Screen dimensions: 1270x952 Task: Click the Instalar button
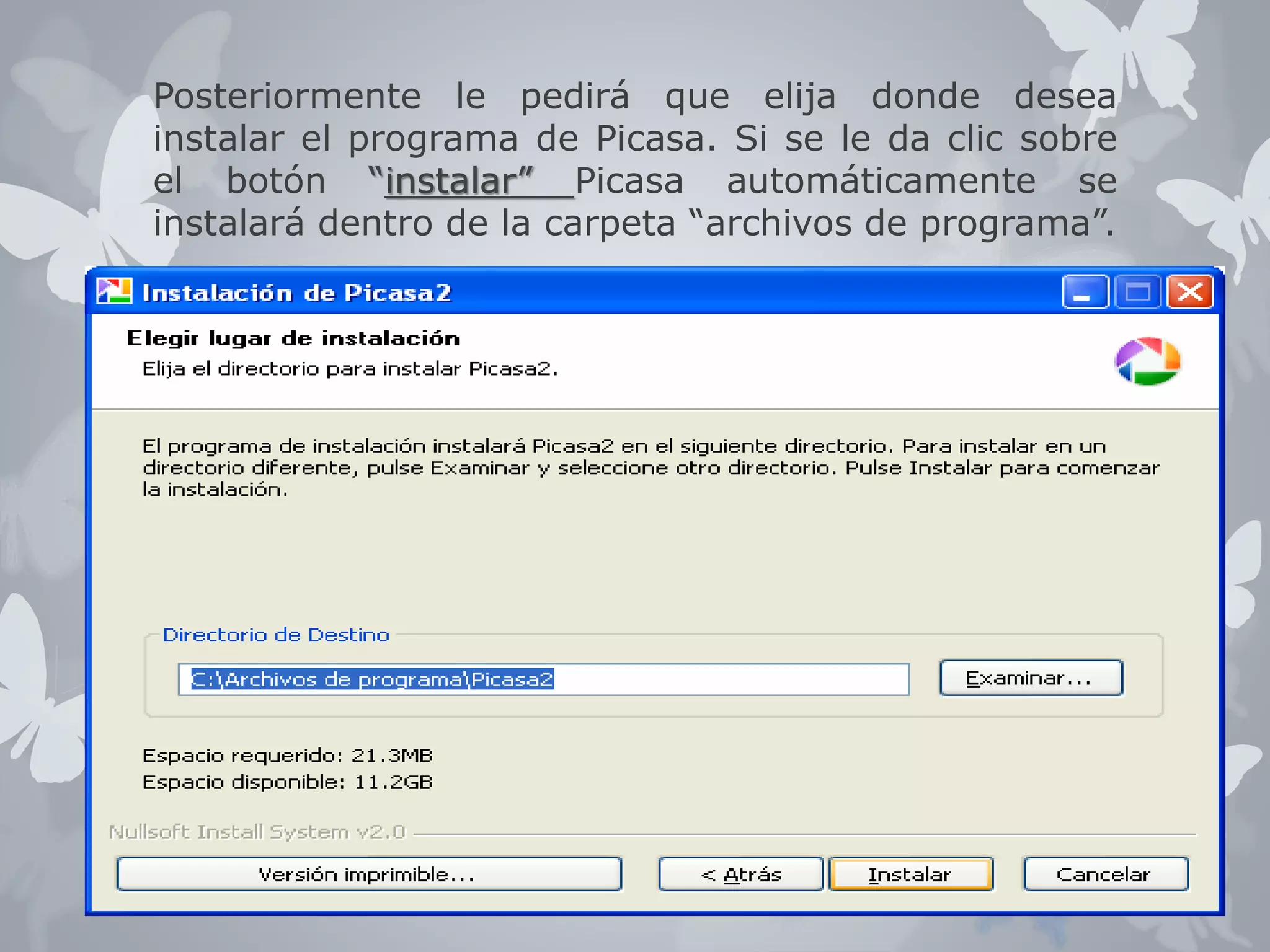tap(910, 875)
